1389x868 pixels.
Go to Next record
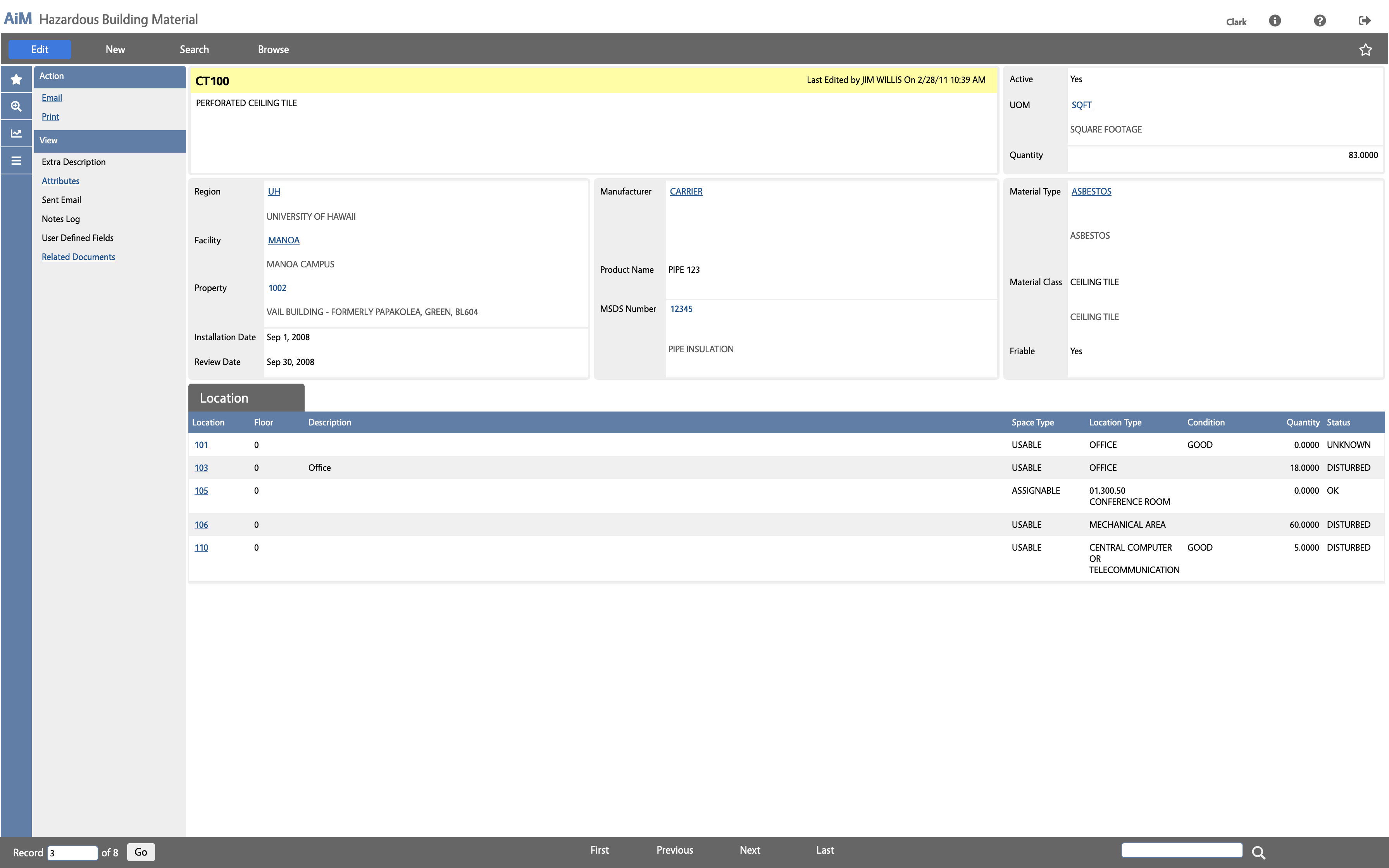coord(750,850)
